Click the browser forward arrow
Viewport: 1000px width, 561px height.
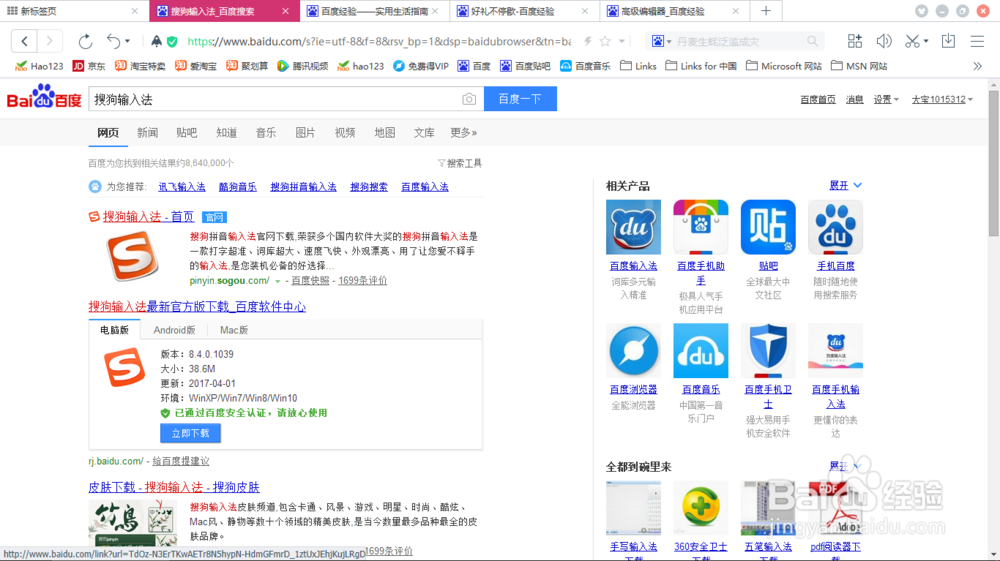(49, 41)
